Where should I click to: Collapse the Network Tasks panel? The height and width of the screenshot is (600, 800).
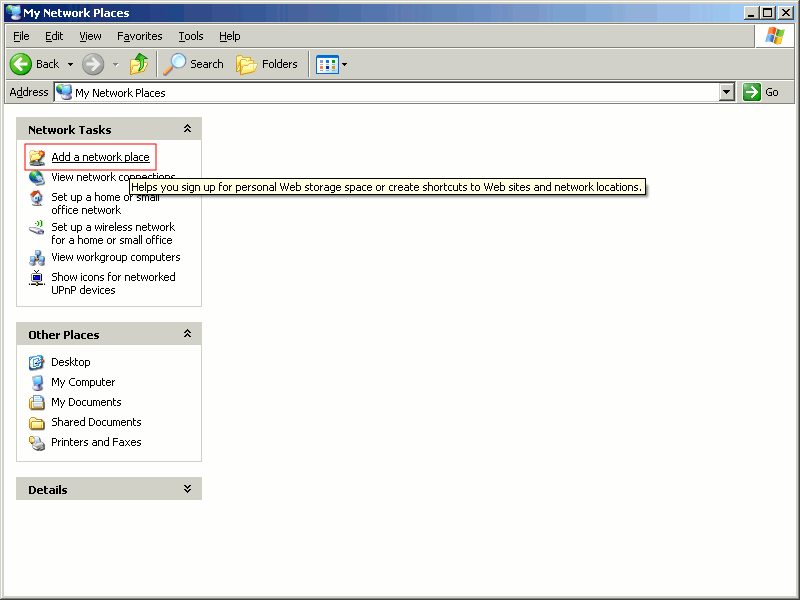[187, 129]
